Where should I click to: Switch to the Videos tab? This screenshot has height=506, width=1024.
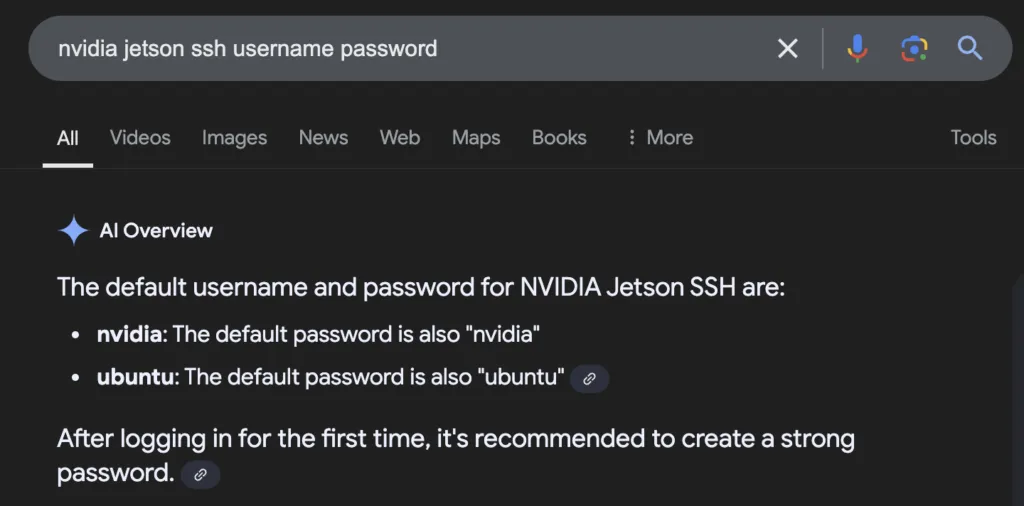tap(140, 138)
